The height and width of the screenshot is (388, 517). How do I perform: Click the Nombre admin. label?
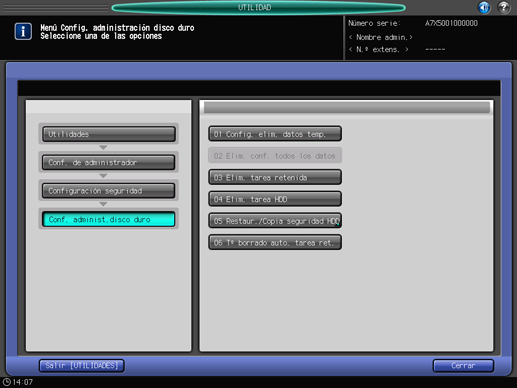click(381, 37)
